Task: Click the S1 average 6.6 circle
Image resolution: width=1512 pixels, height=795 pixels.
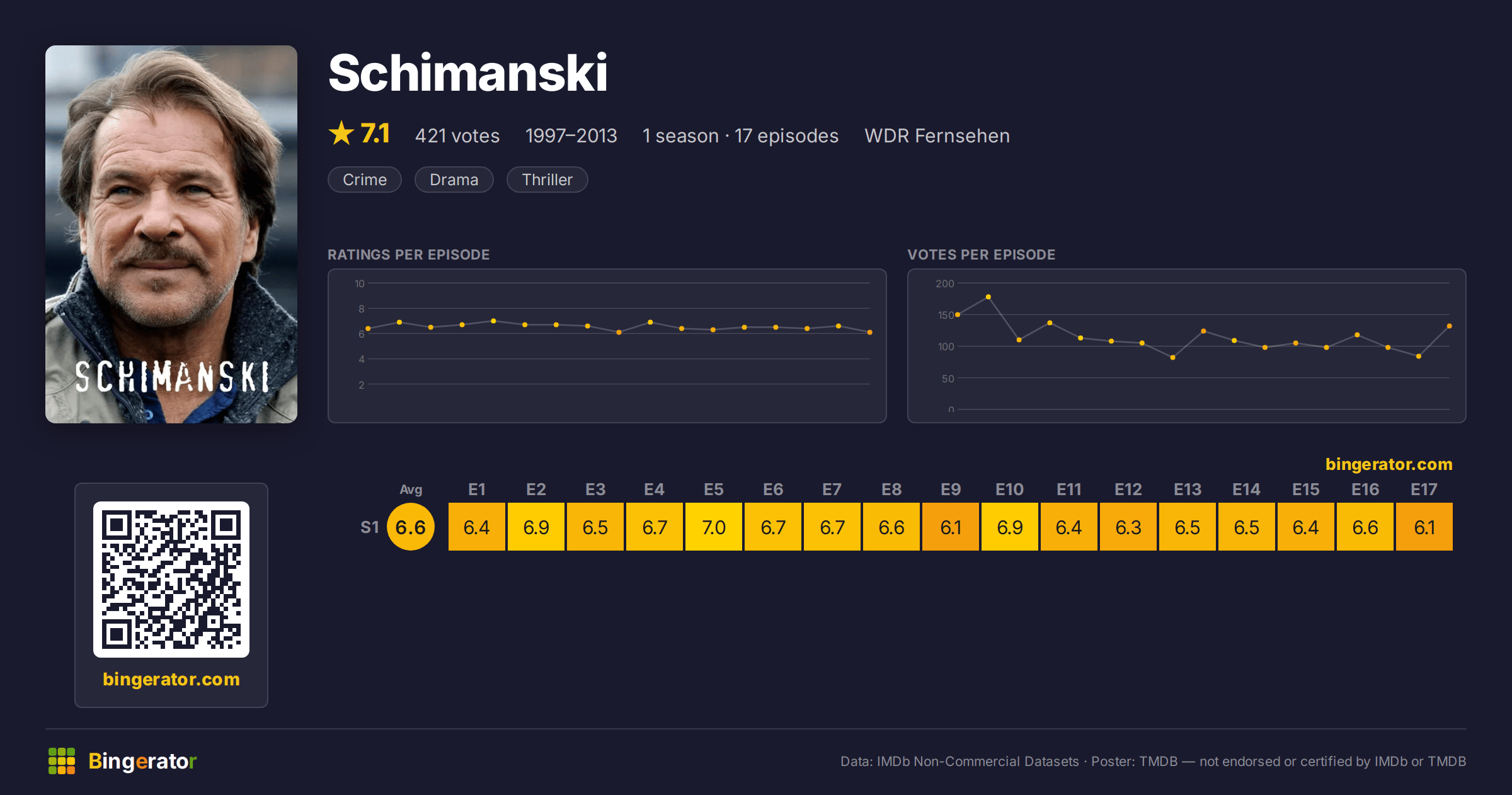Action: click(x=411, y=527)
